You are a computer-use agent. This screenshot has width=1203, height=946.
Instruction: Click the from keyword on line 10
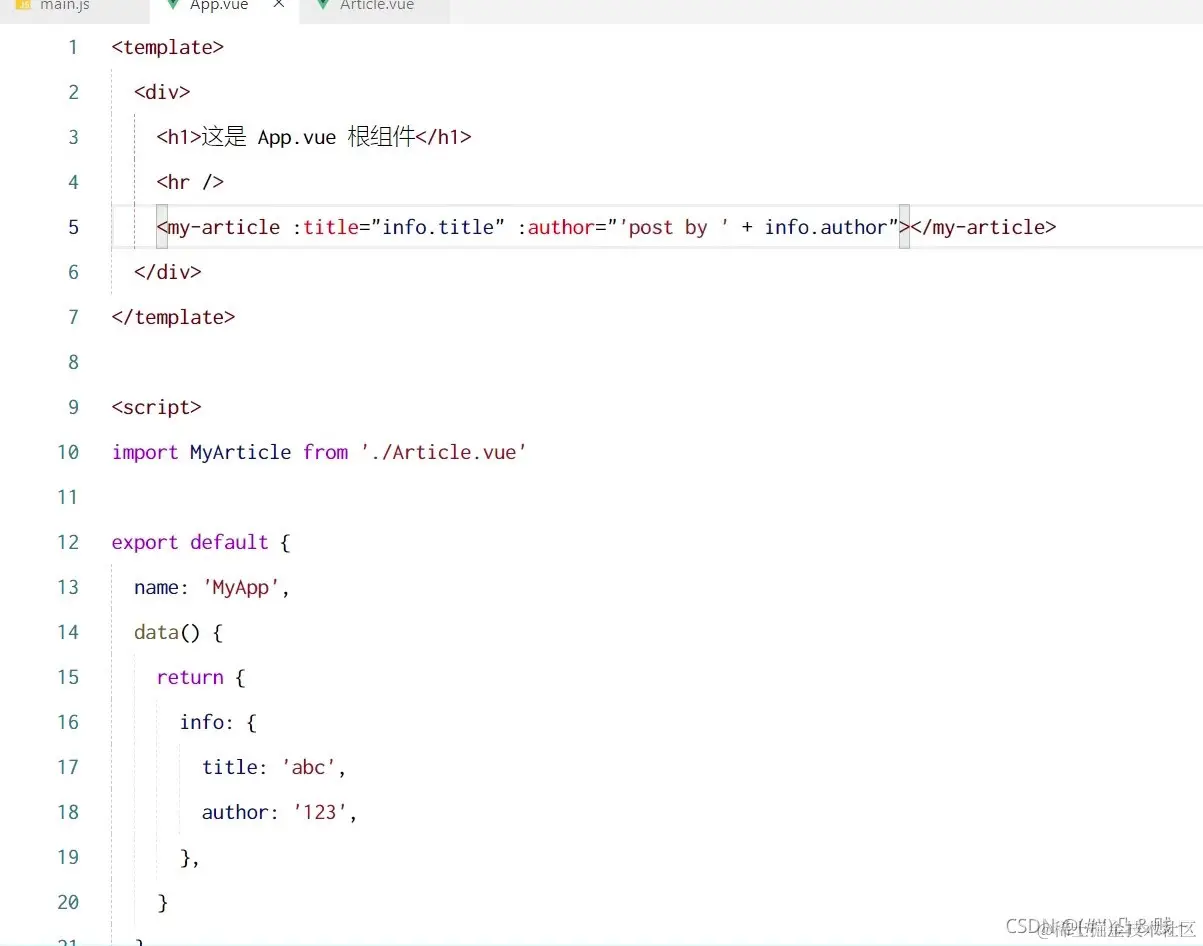click(x=325, y=453)
